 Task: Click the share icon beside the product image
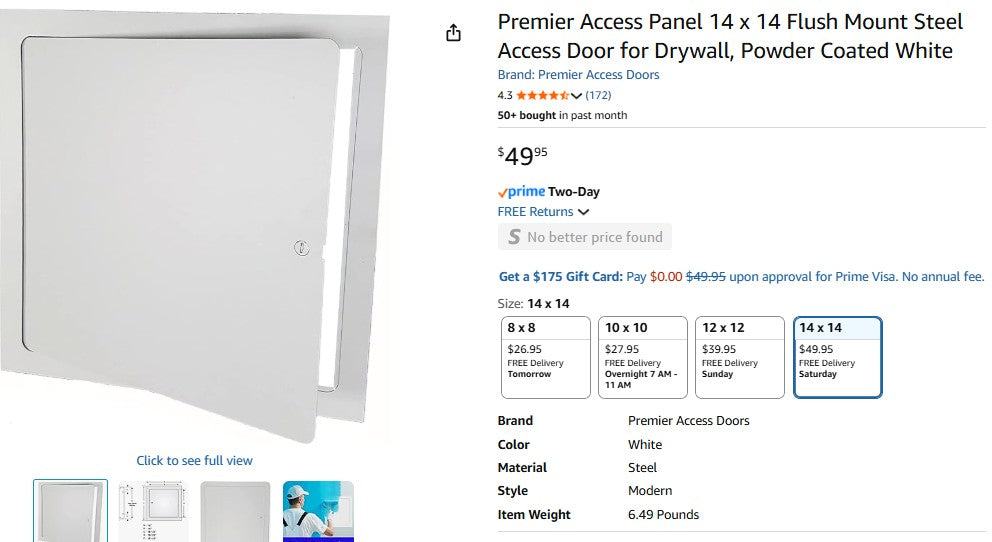pyautogui.click(x=453, y=33)
